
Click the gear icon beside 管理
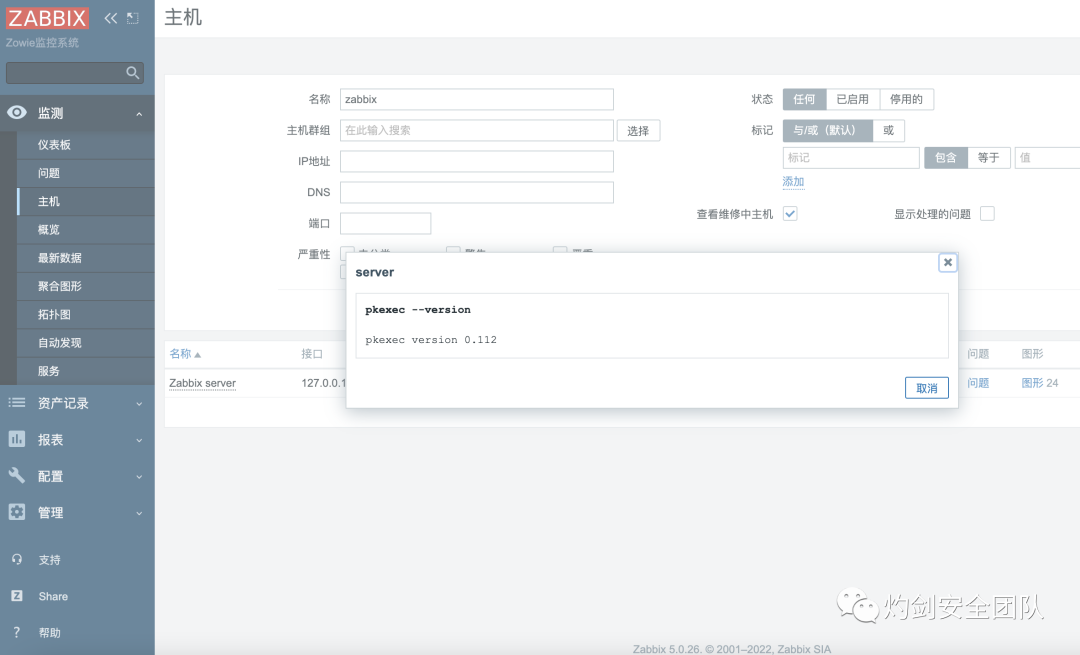(x=17, y=512)
